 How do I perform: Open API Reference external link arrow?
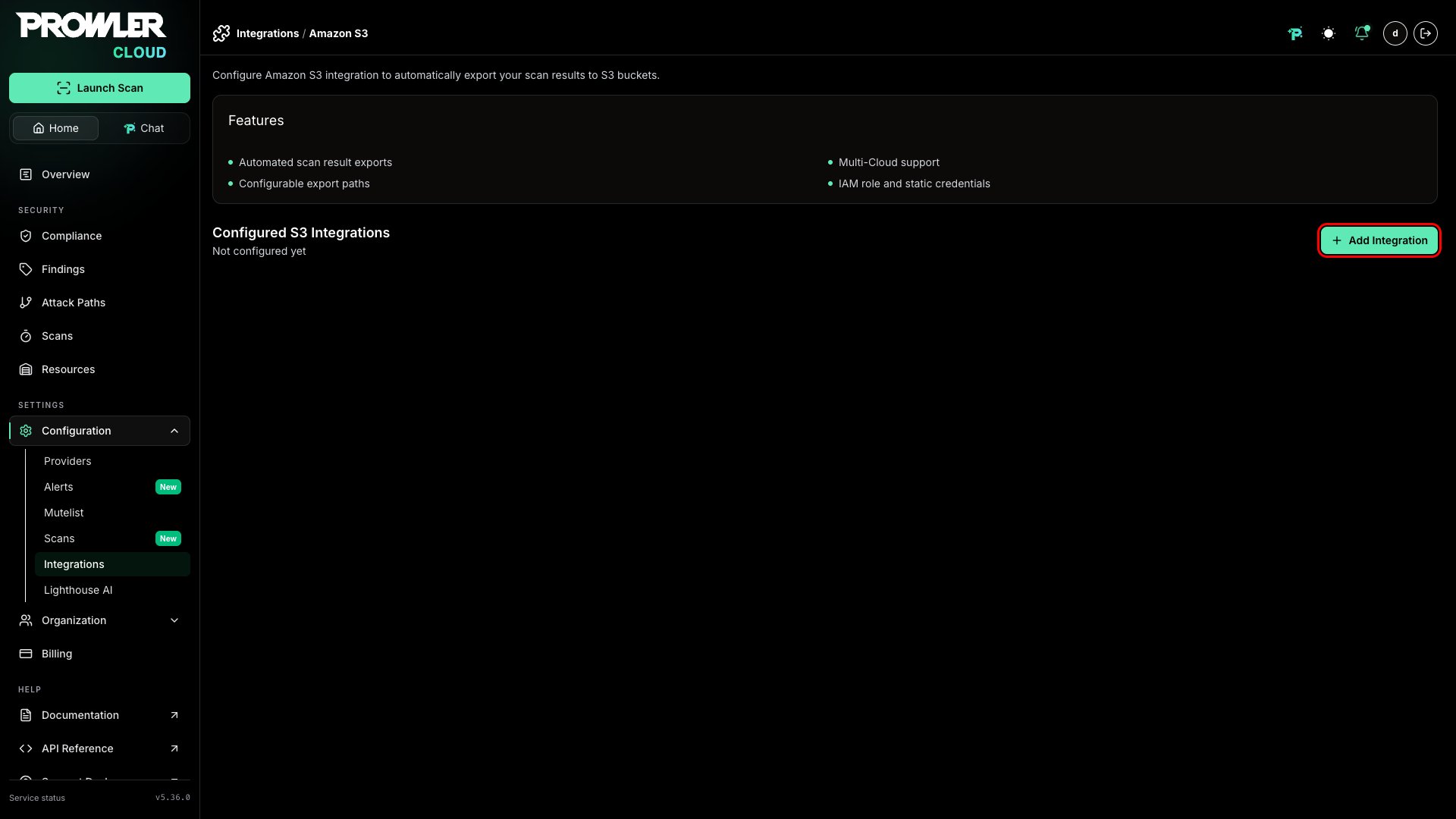tap(174, 748)
